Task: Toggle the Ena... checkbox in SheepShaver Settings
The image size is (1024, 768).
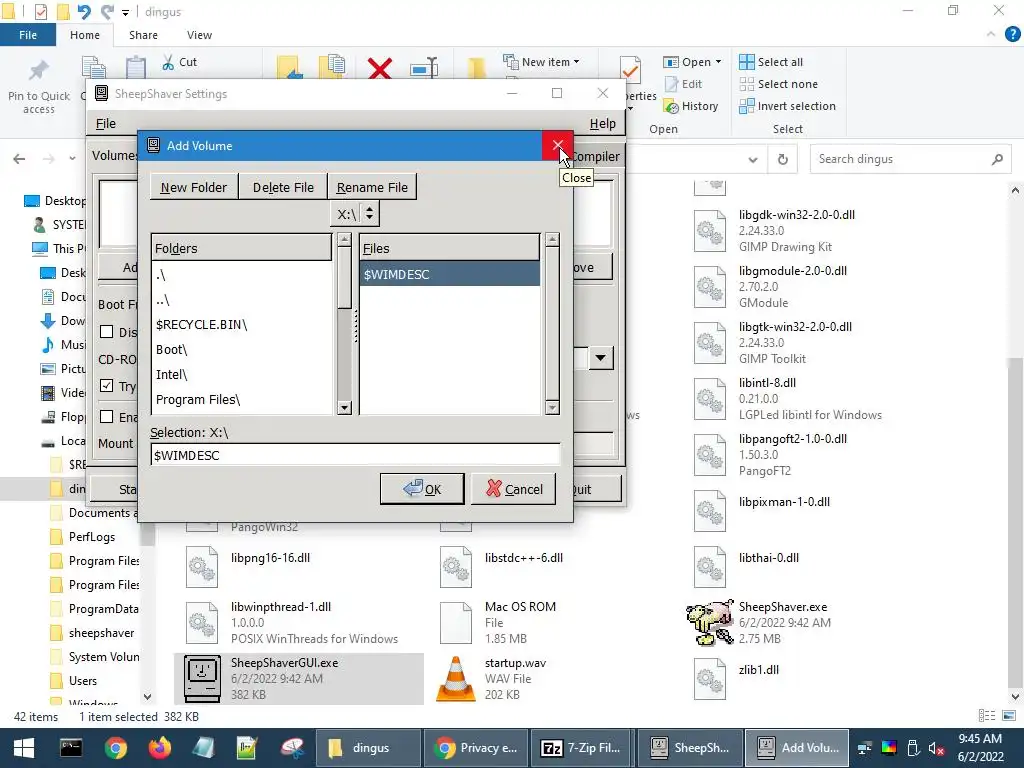Action: tap(106, 416)
